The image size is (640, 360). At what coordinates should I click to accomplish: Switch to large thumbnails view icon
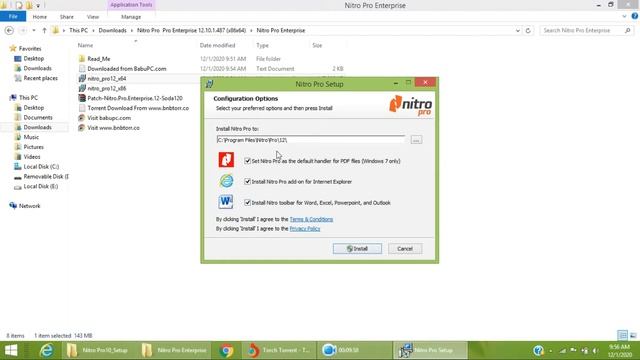(x=633, y=335)
